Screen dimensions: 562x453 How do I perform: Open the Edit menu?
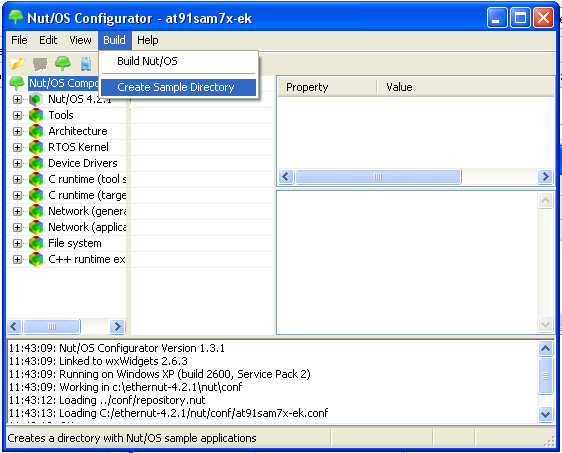pyautogui.click(x=48, y=40)
